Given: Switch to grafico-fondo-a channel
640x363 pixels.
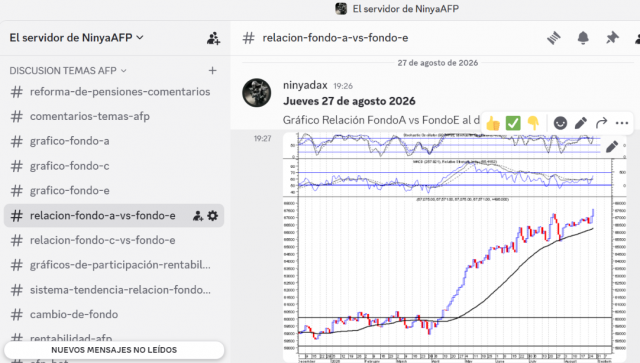Looking at the screenshot, I should [x=114, y=141].
